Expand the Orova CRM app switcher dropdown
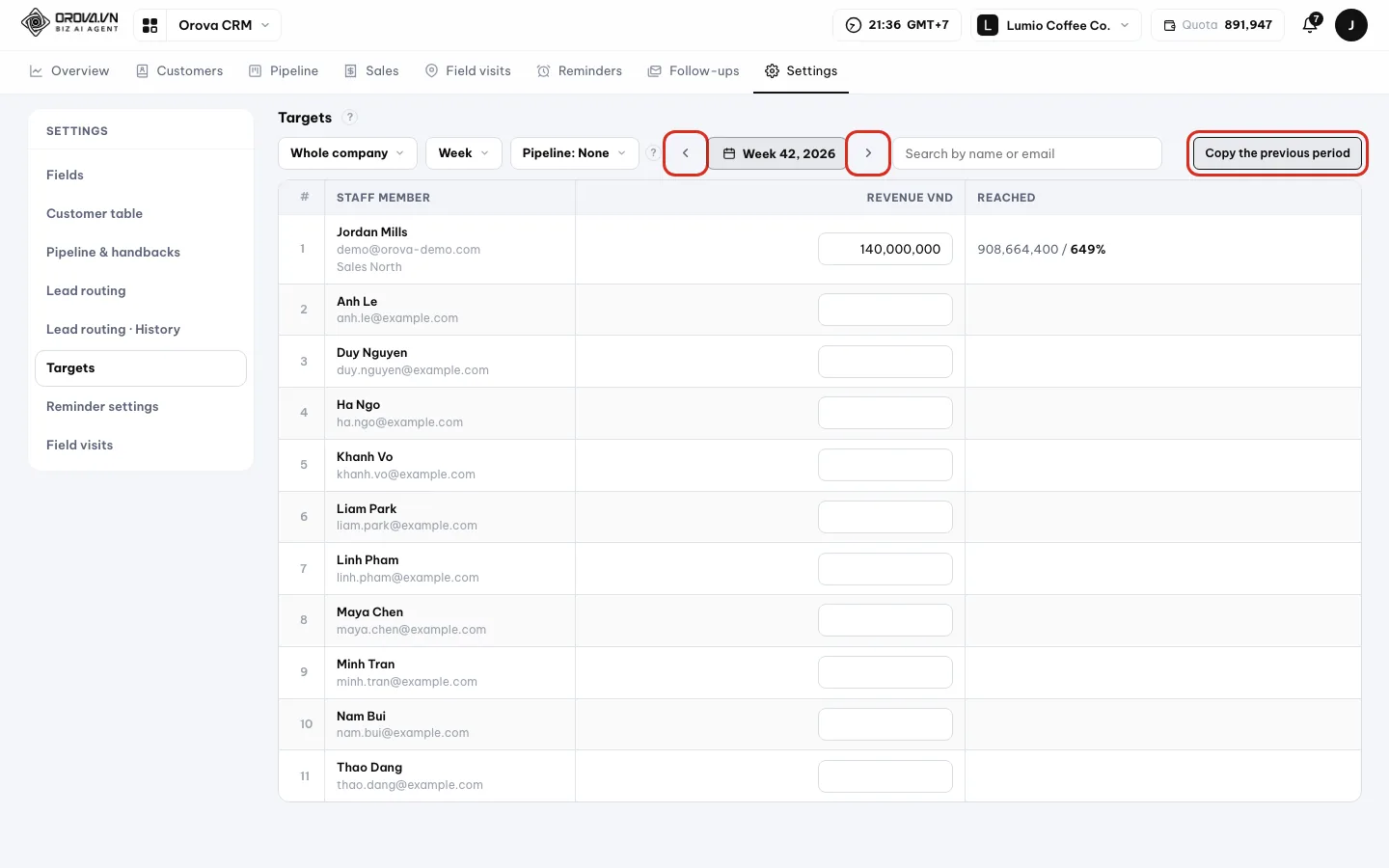The width and height of the screenshot is (1389, 868). [x=224, y=25]
